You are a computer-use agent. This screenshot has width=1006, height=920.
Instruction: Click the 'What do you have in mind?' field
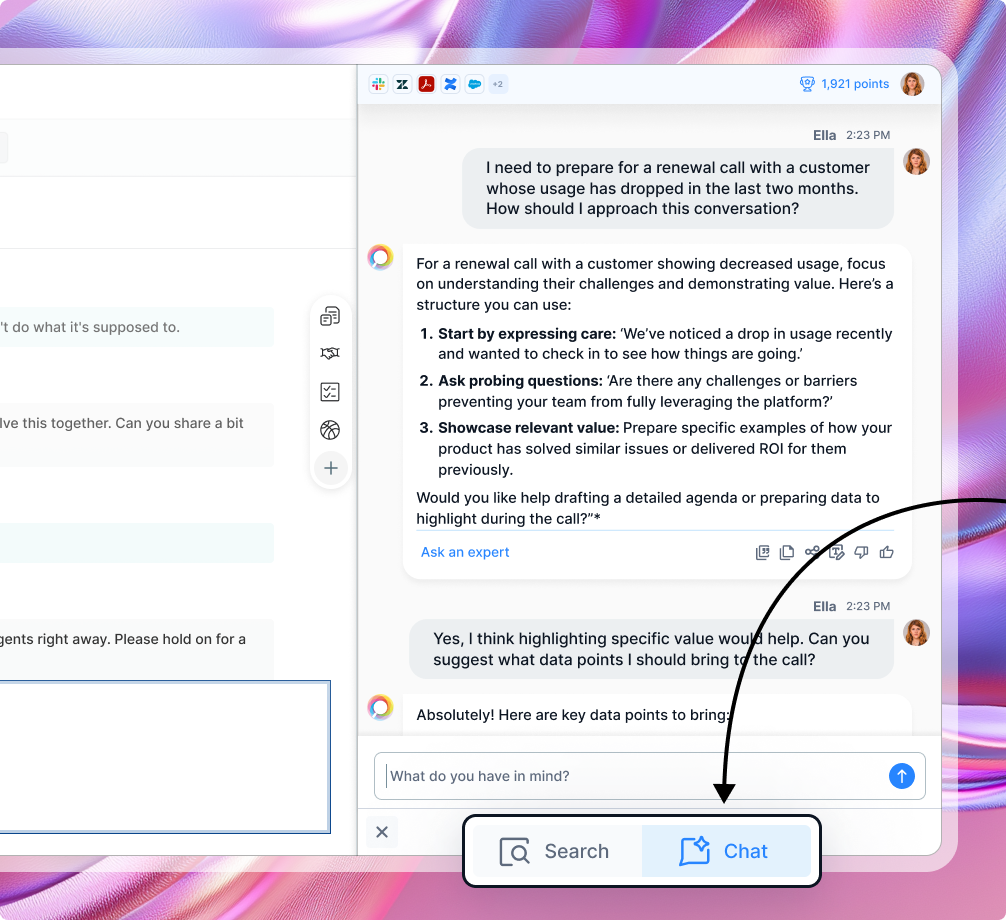point(630,776)
